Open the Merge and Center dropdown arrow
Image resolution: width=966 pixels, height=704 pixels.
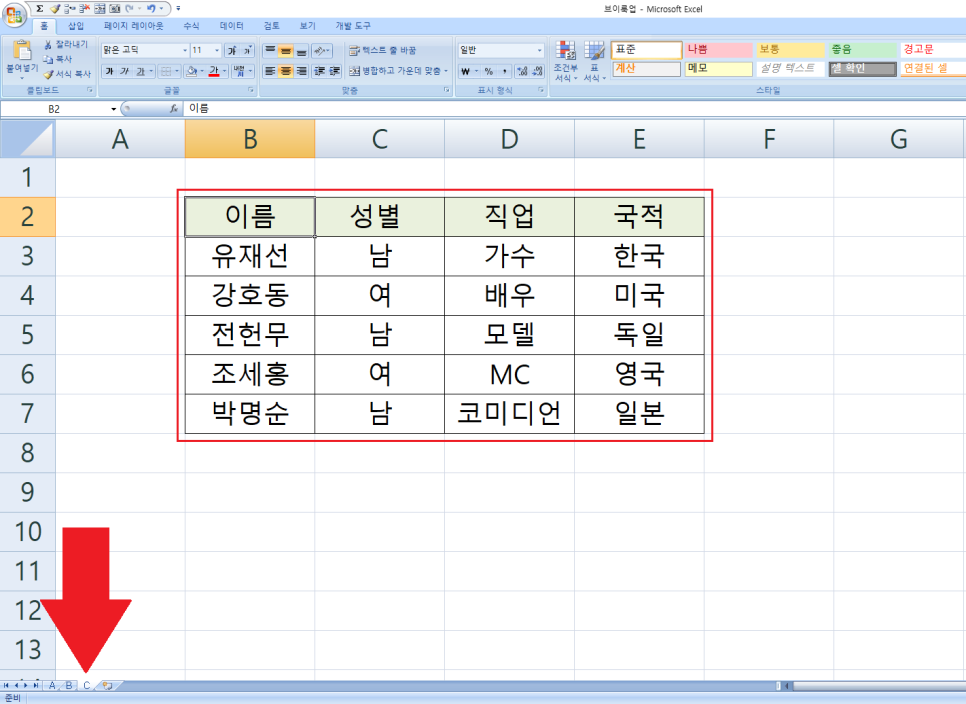(446, 71)
